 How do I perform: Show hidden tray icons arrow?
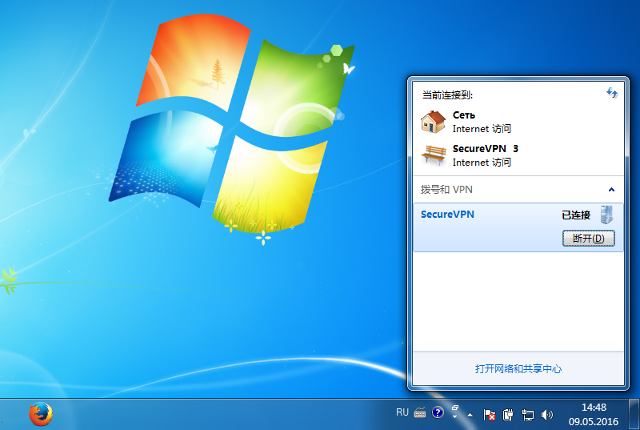pos(470,415)
